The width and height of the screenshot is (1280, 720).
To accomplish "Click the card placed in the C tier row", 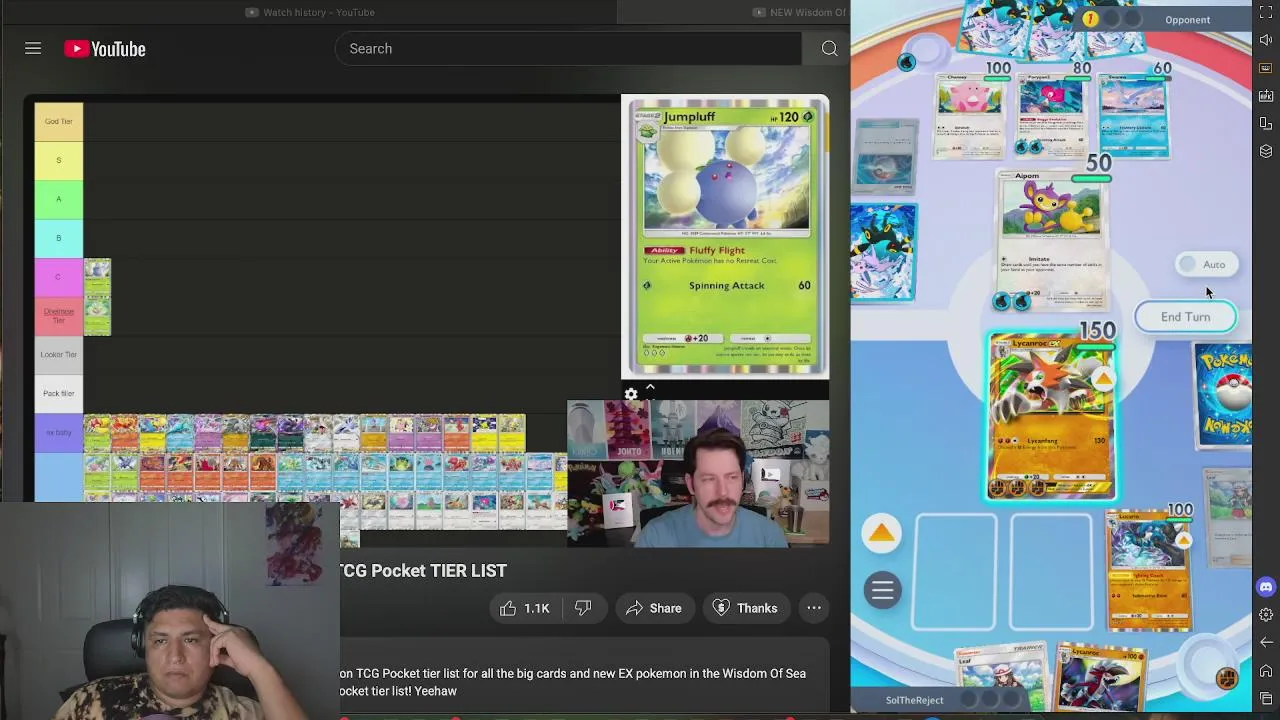I will point(97,278).
